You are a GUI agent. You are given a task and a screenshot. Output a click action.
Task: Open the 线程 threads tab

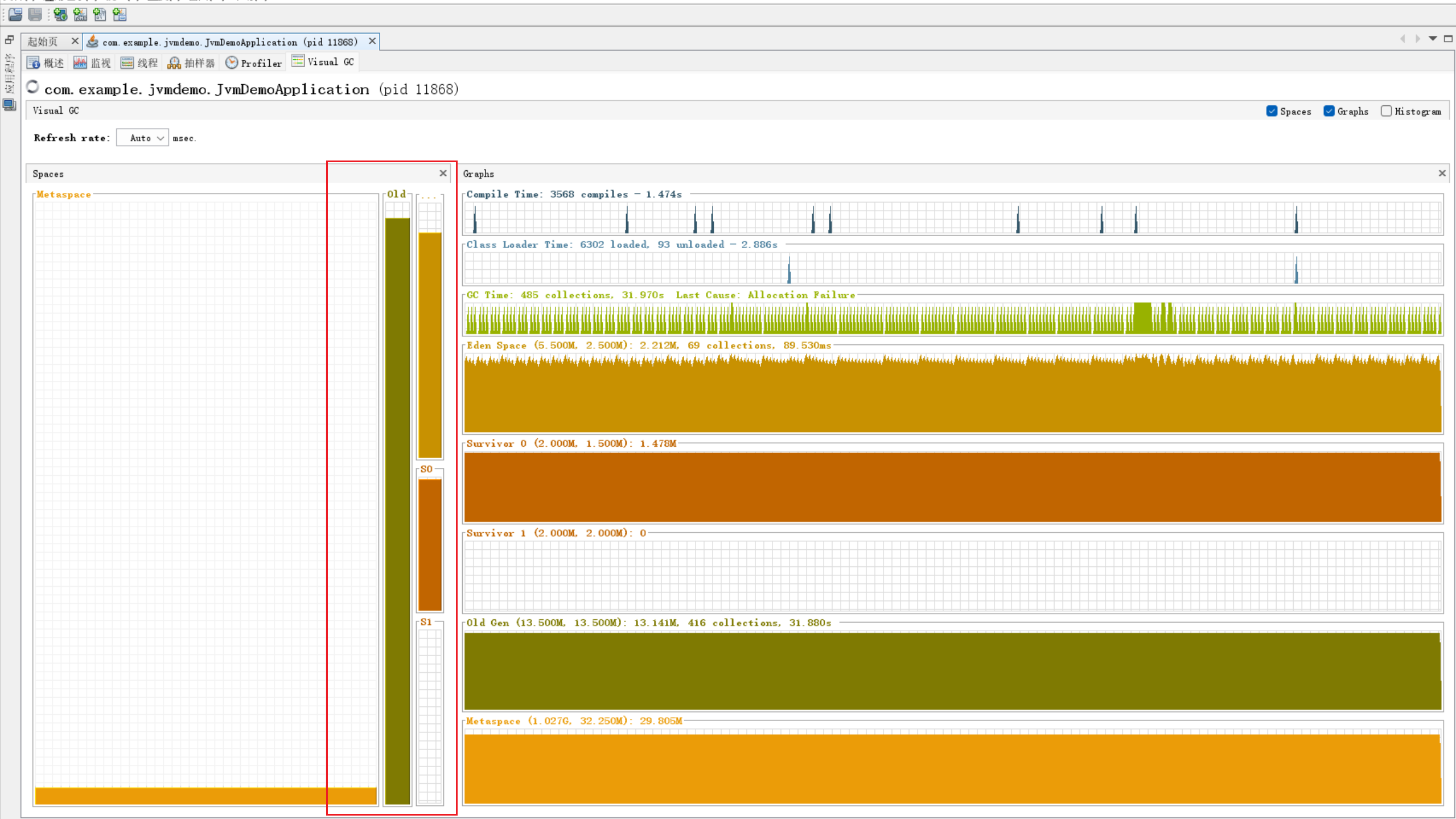139,63
